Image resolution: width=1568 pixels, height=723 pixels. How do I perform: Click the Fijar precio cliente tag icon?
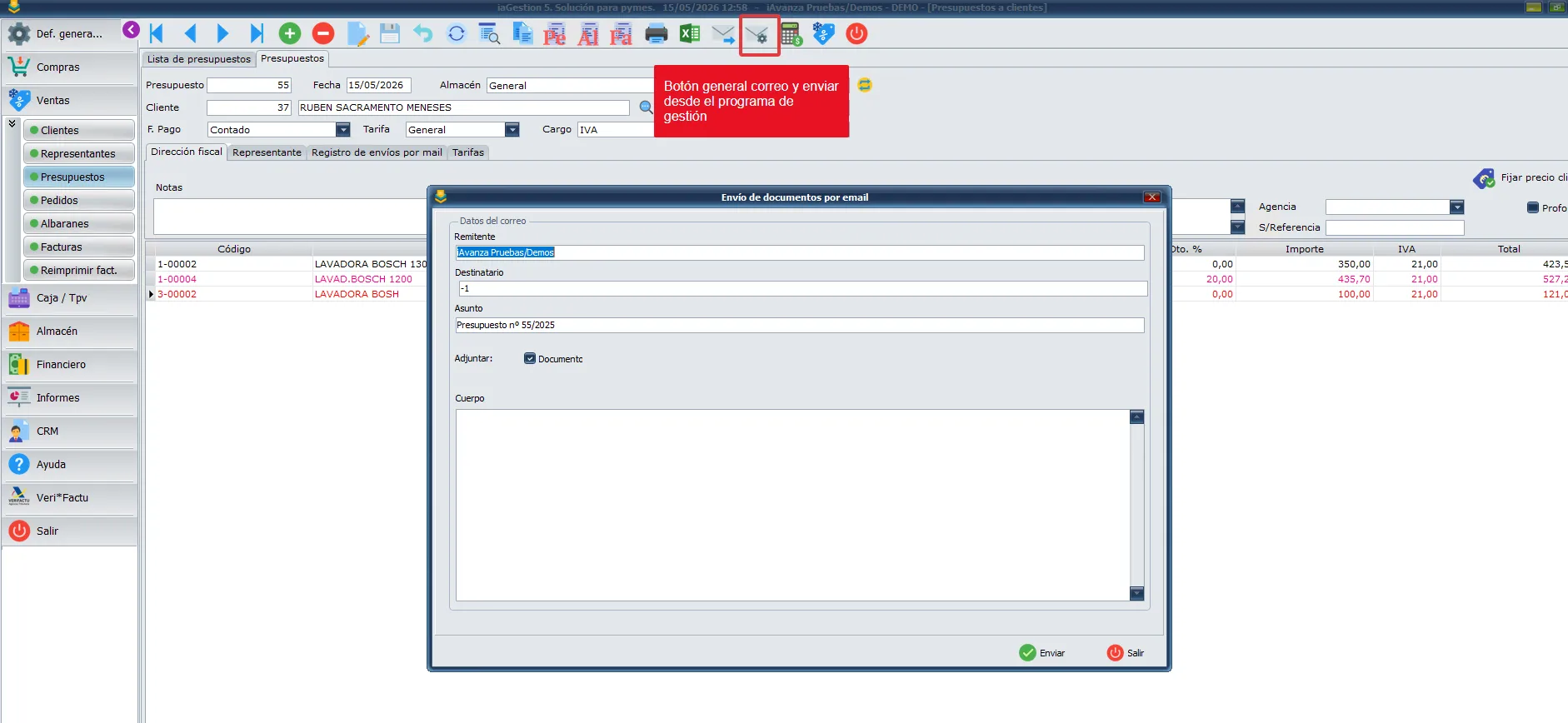click(x=1484, y=178)
